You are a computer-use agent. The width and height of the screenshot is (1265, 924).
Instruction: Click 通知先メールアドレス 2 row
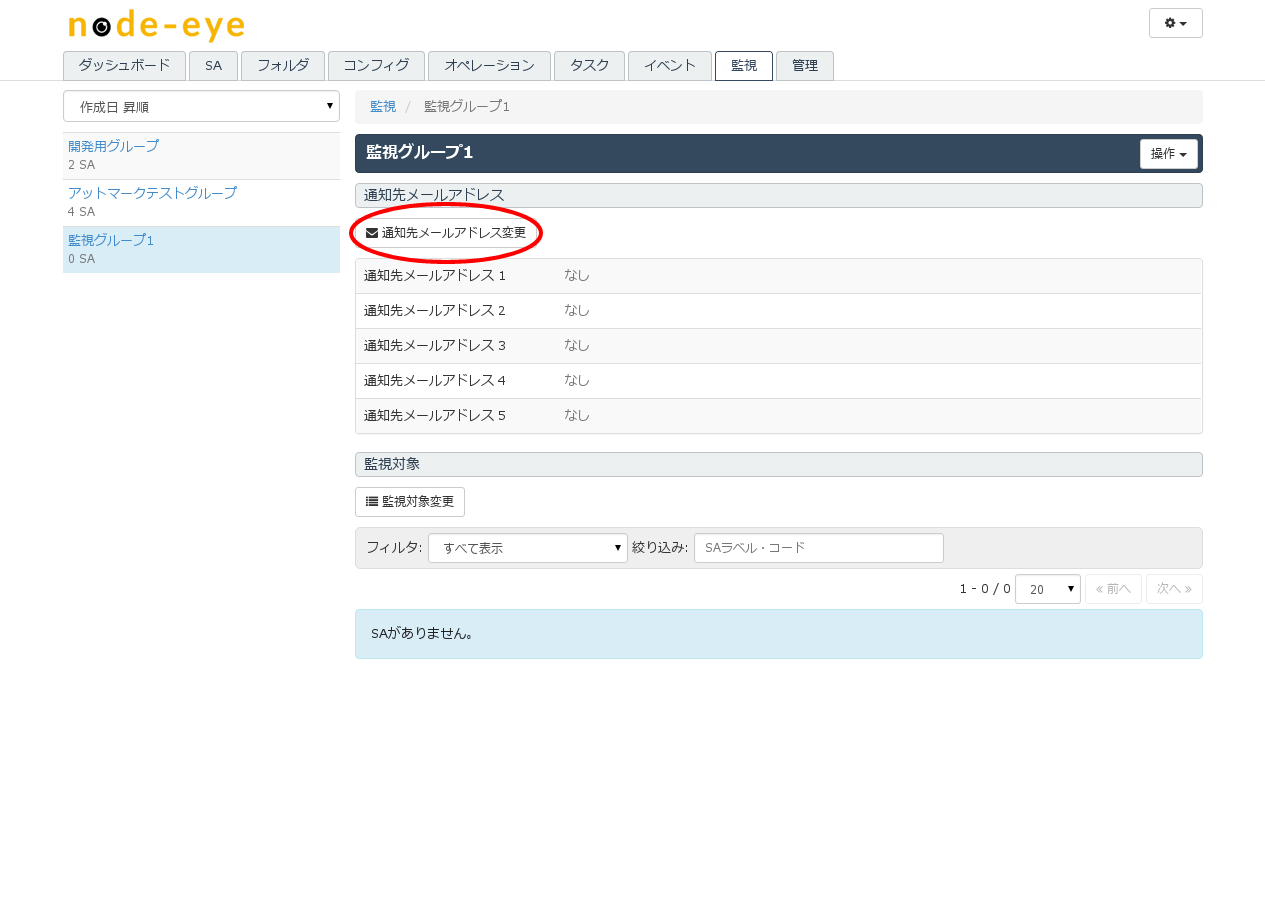[778, 311]
